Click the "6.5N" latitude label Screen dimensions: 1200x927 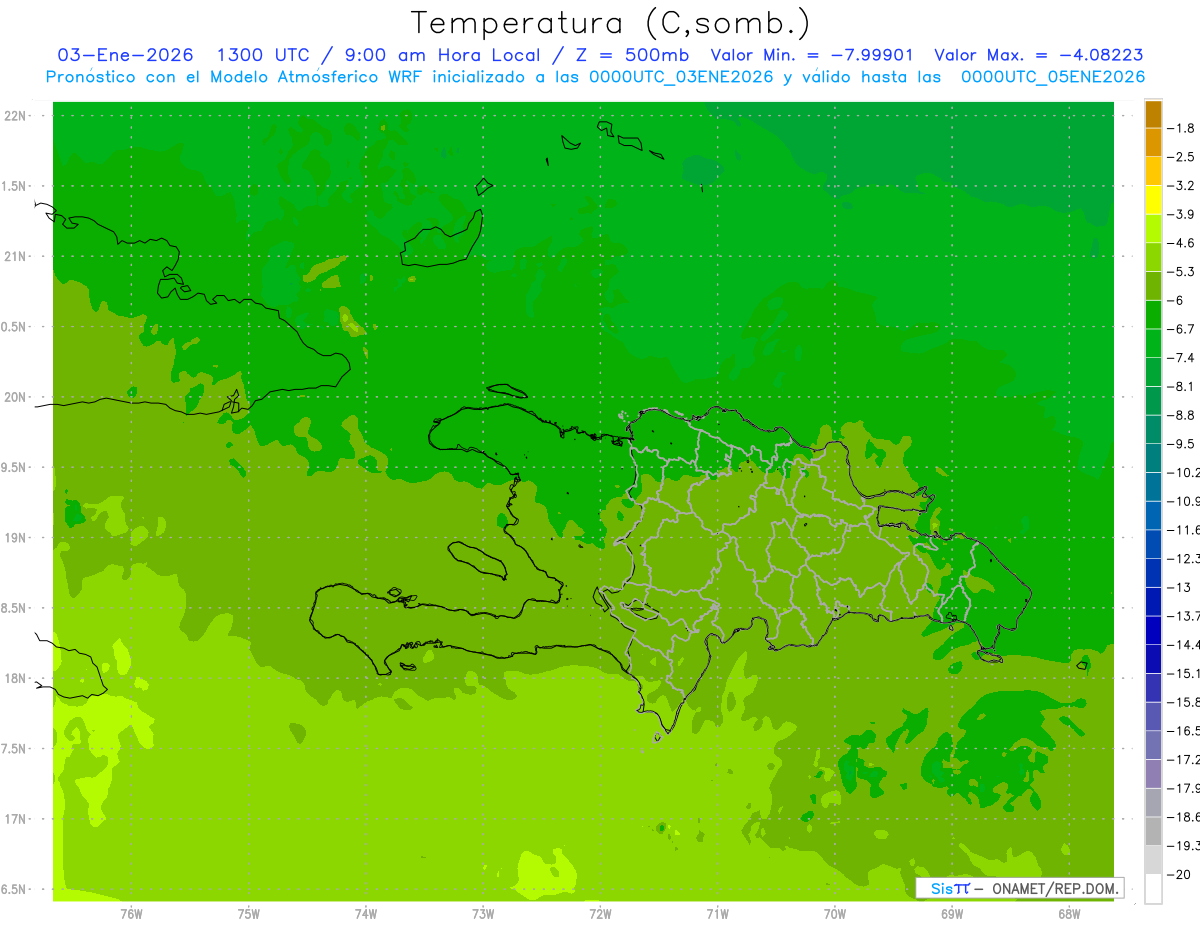[13, 890]
